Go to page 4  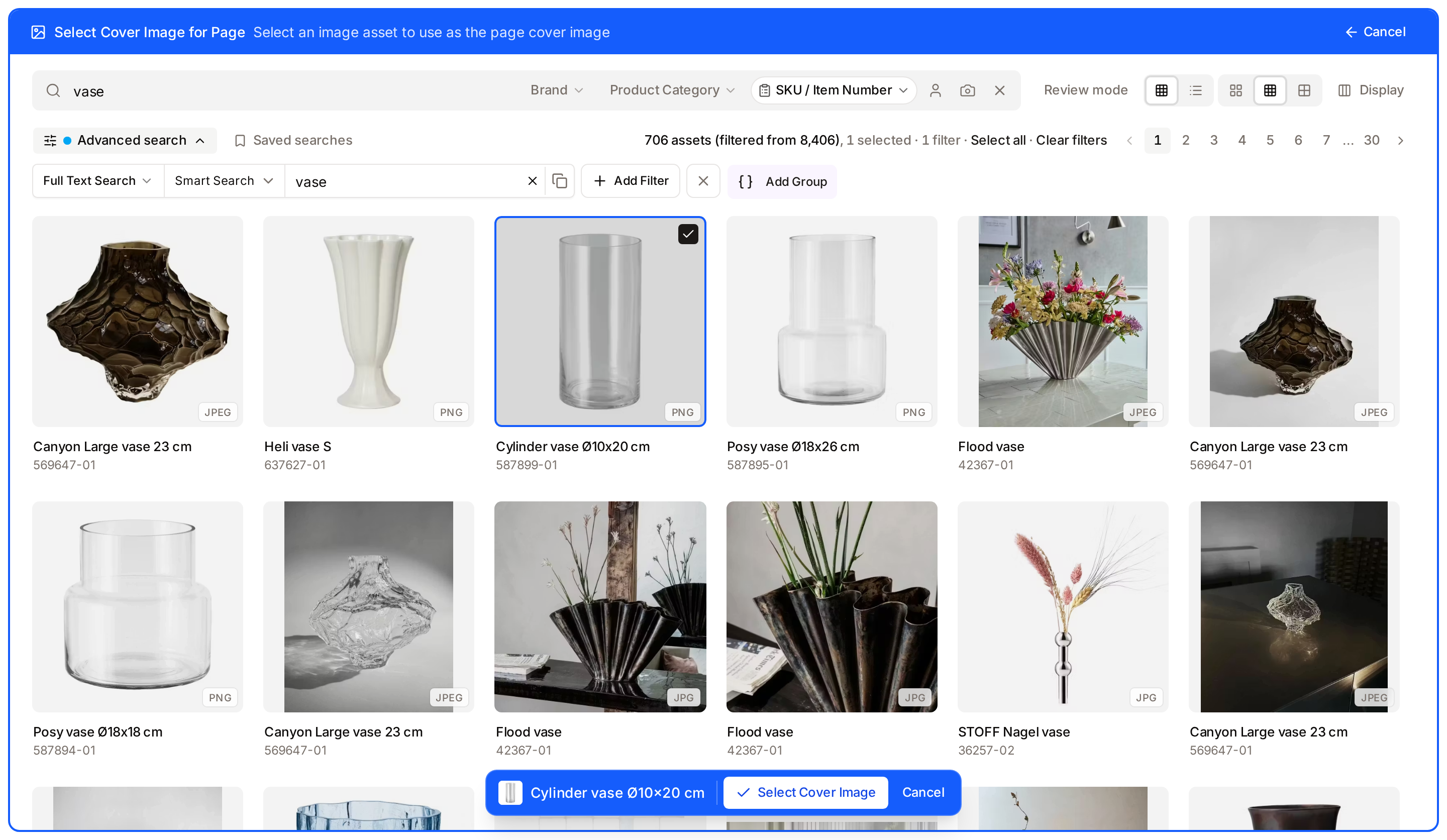pyautogui.click(x=1242, y=140)
